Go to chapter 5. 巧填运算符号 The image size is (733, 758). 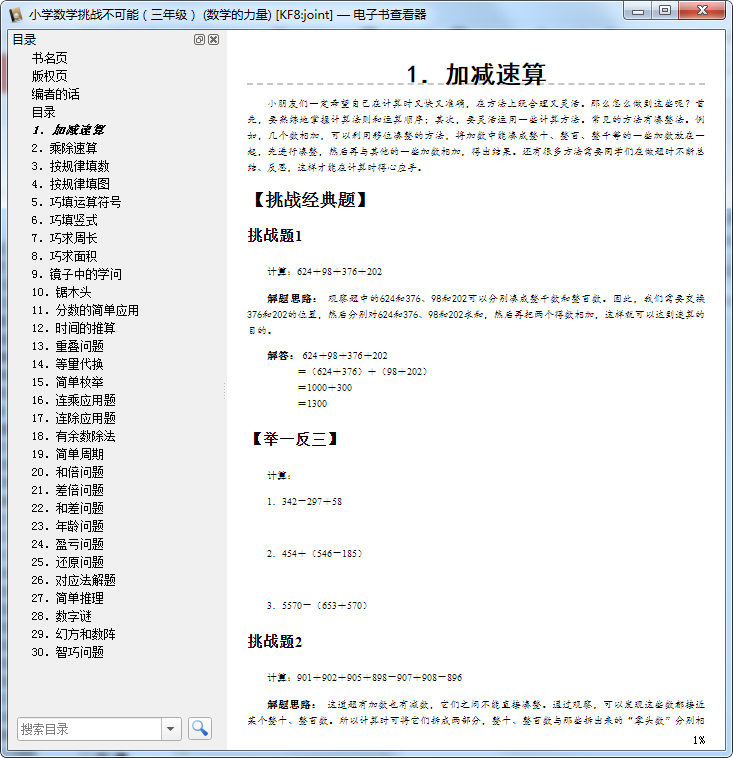point(76,202)
